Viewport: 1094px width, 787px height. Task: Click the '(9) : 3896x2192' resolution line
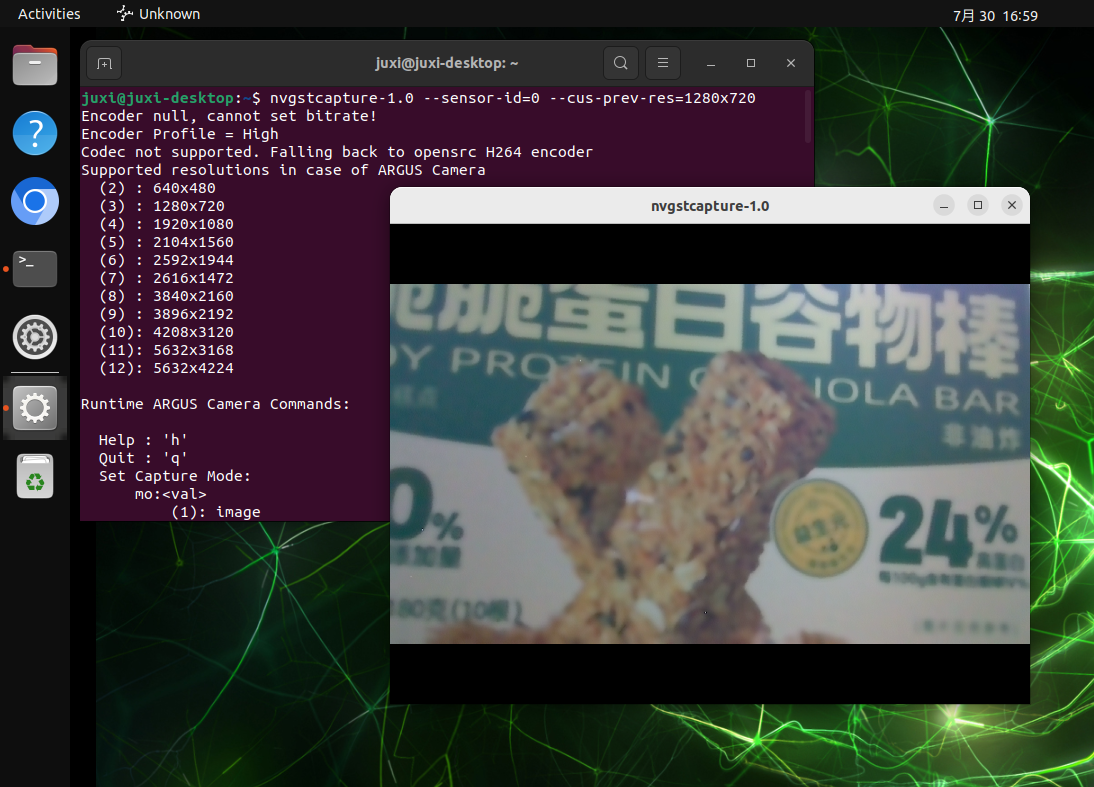[x=166, y=315]
